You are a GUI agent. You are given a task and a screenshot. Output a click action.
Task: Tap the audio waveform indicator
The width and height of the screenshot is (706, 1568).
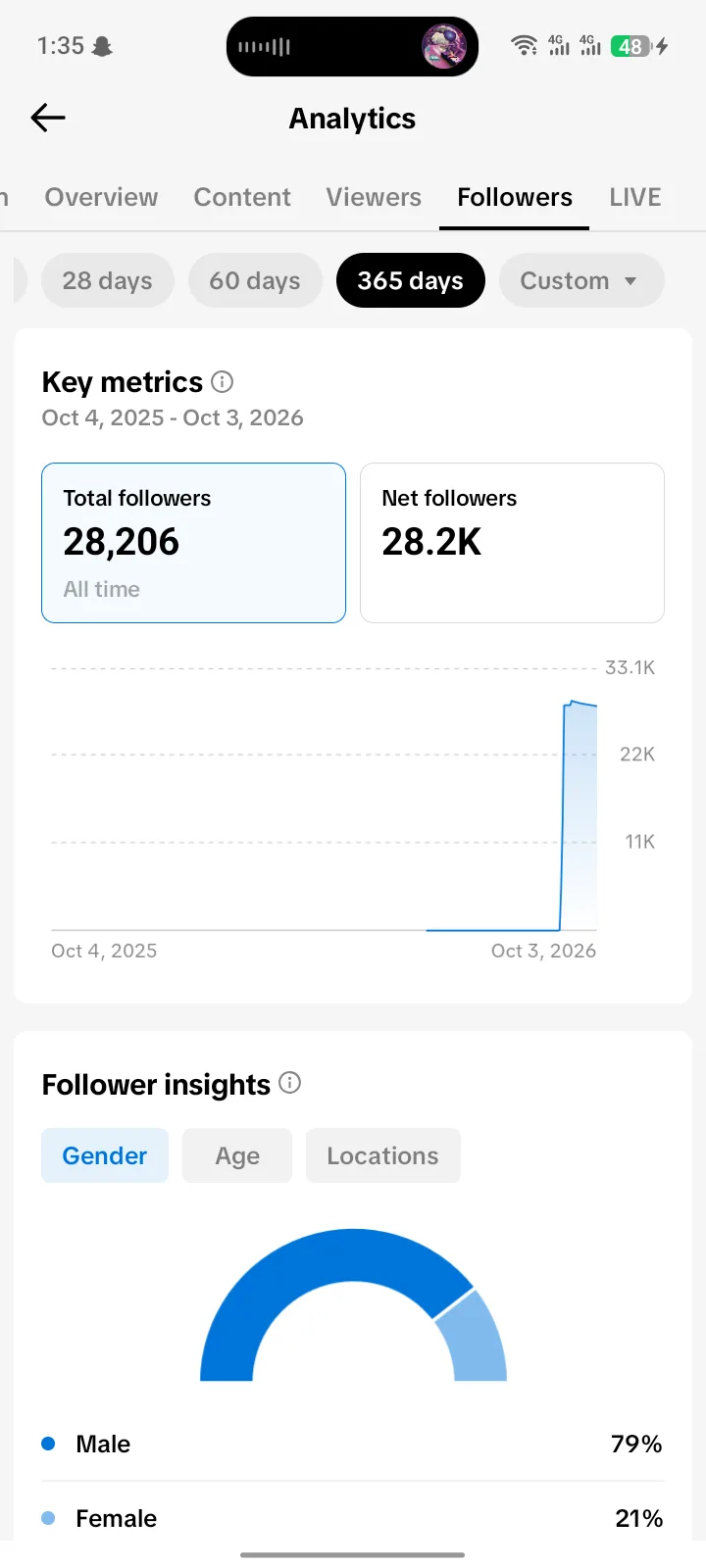click(x=264, y=46)
